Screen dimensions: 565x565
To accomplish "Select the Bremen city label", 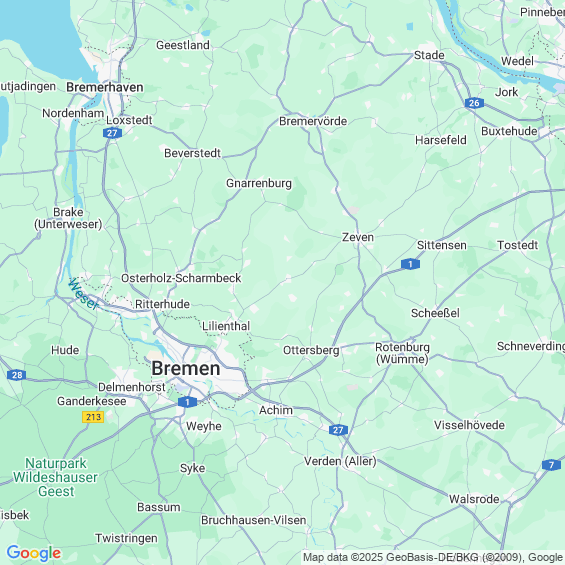I will coord(186,368).
